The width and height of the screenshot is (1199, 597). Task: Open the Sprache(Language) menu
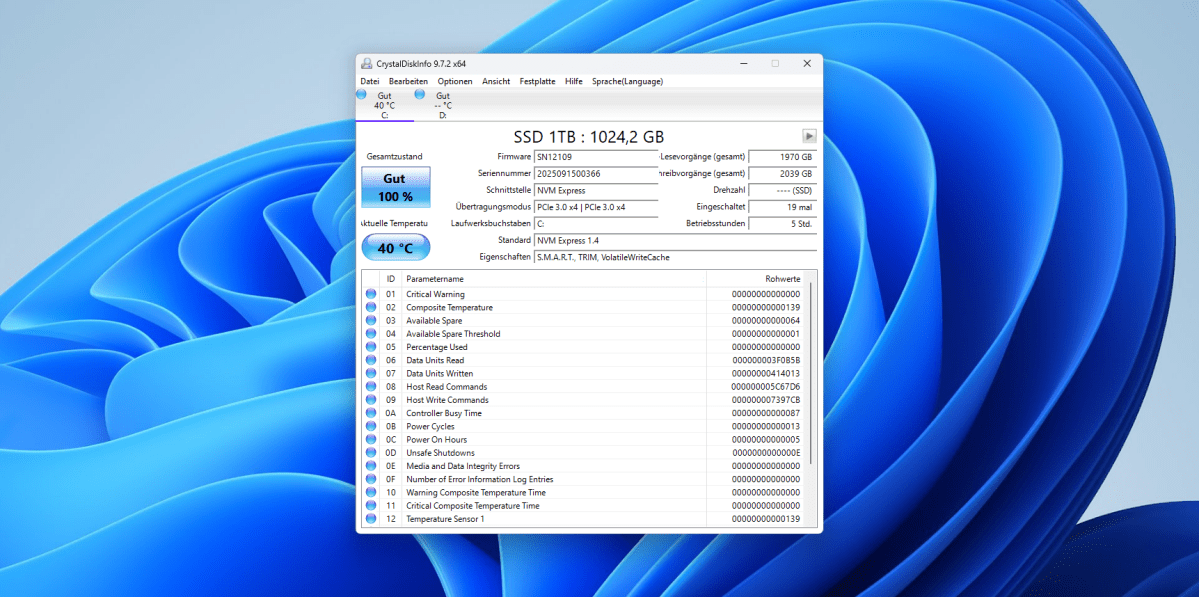(x=627, y=81)
